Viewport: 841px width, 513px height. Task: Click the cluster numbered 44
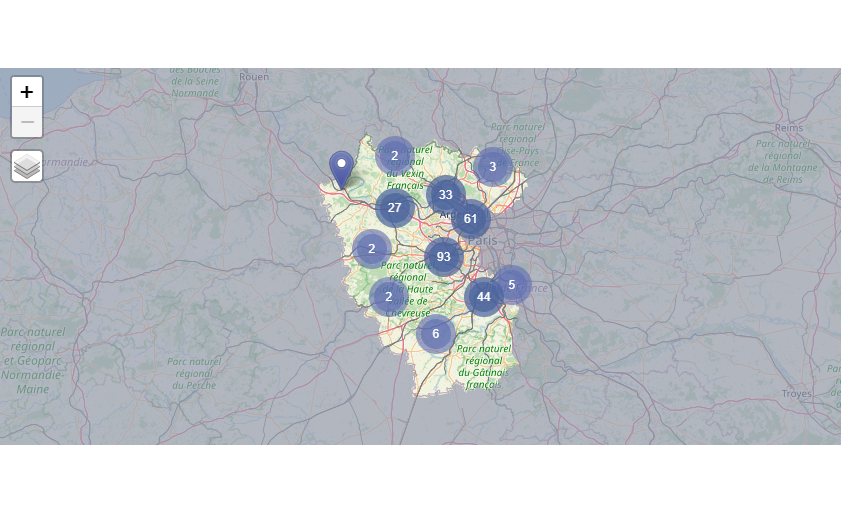point(483,297)
